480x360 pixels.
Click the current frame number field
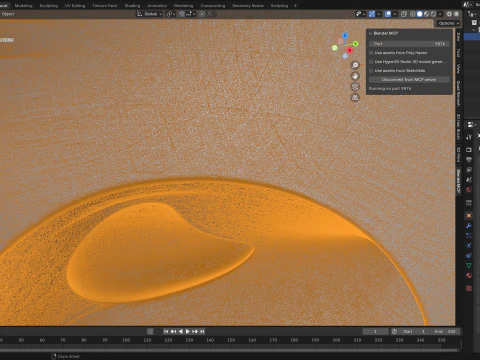coord(375,331)
